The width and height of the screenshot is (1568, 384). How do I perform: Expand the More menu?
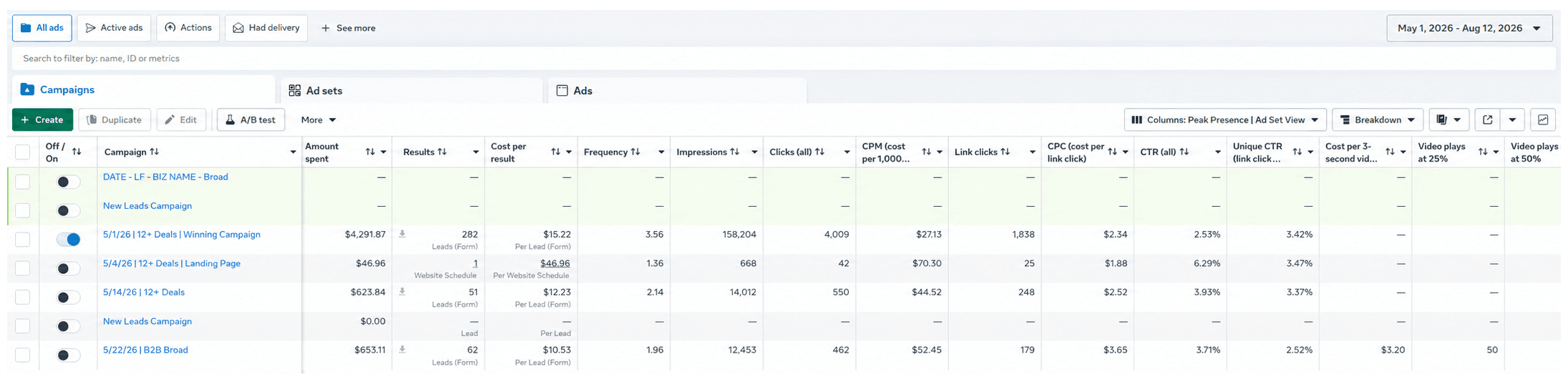pos(318,120)
